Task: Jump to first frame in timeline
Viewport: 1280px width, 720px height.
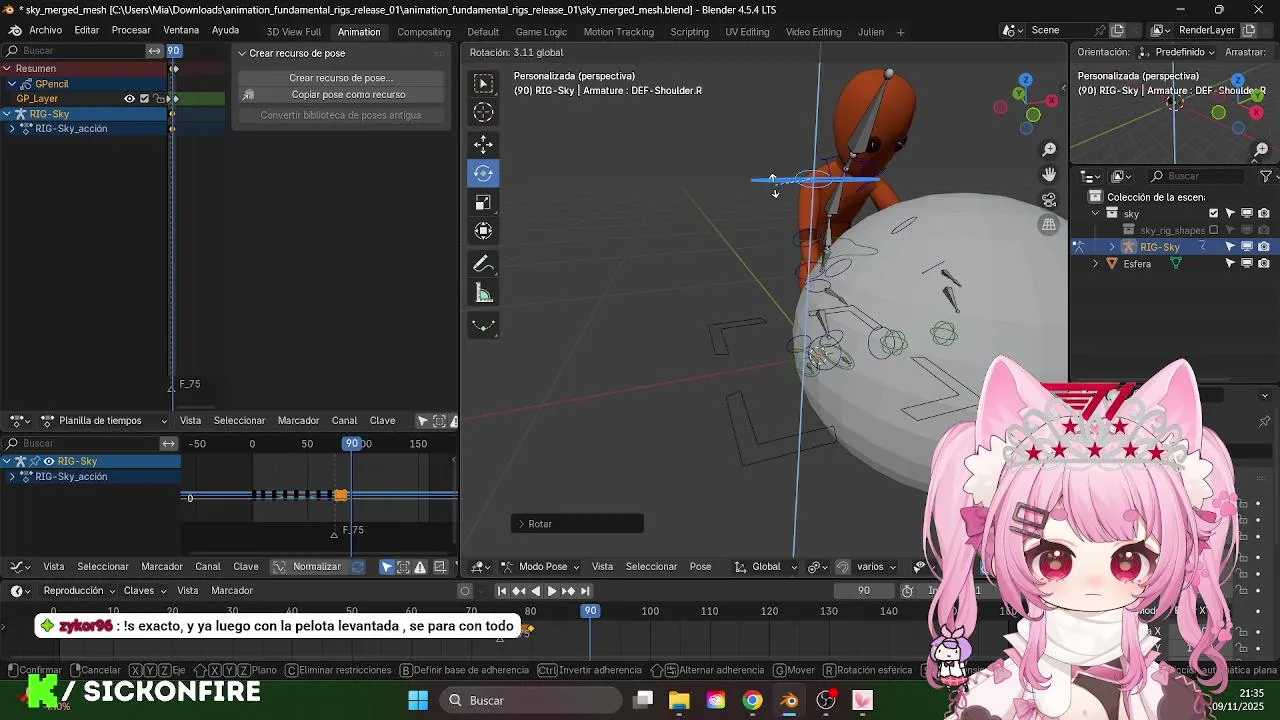Action: pyautogui.click(x=502, y=591)
